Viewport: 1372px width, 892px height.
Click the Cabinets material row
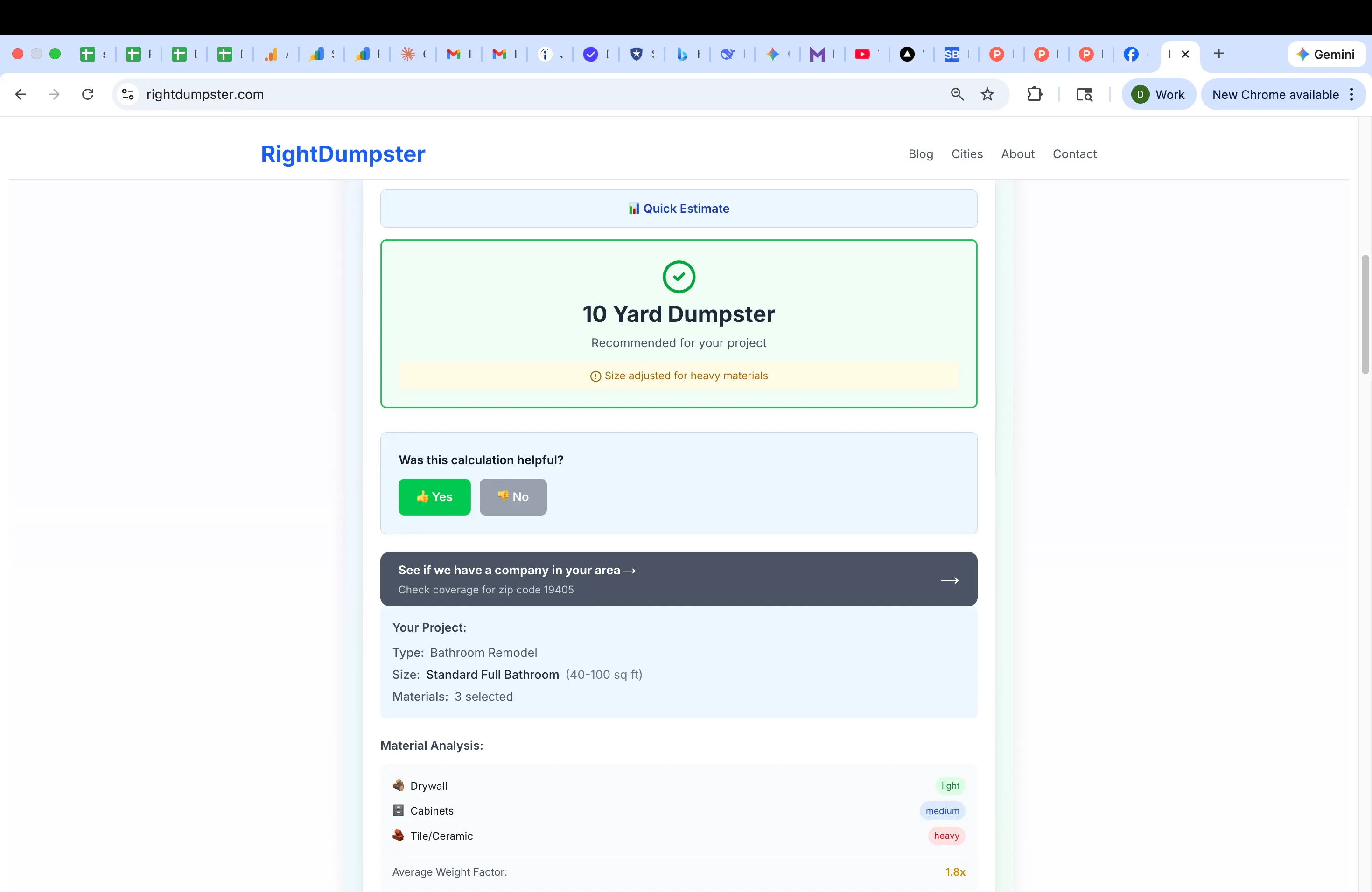pos(679,811)
